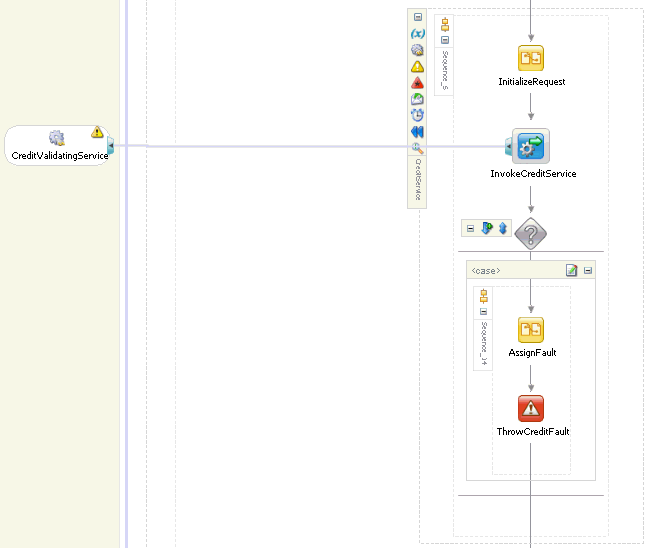Select the vertical Sequence_5 label
This screenshot has height=548, width=649.
445,70
